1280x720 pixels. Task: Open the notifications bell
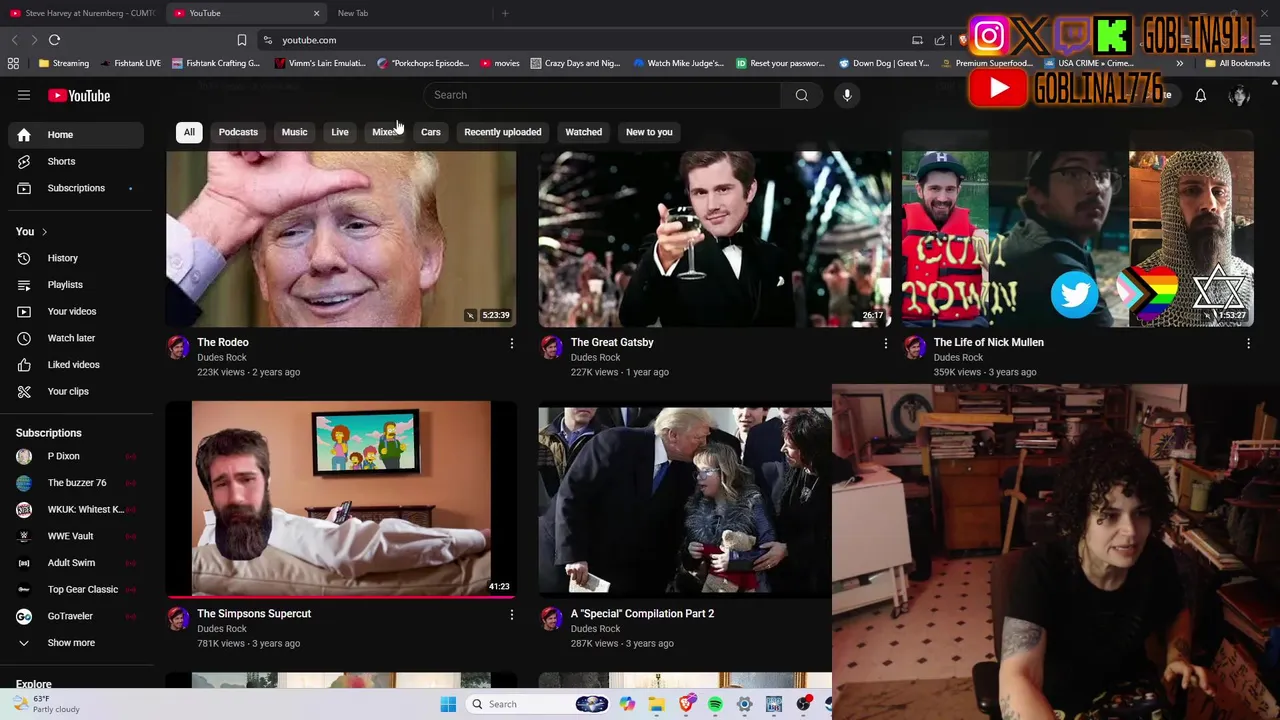point(1200,95)
